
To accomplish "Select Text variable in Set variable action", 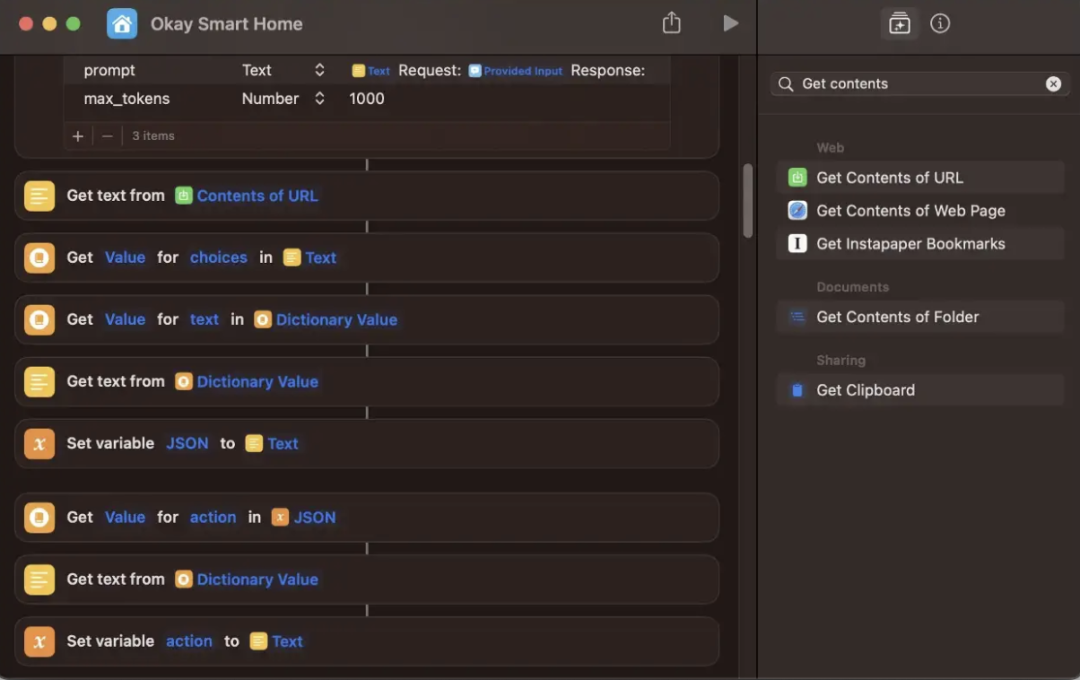I will (276, 641).
